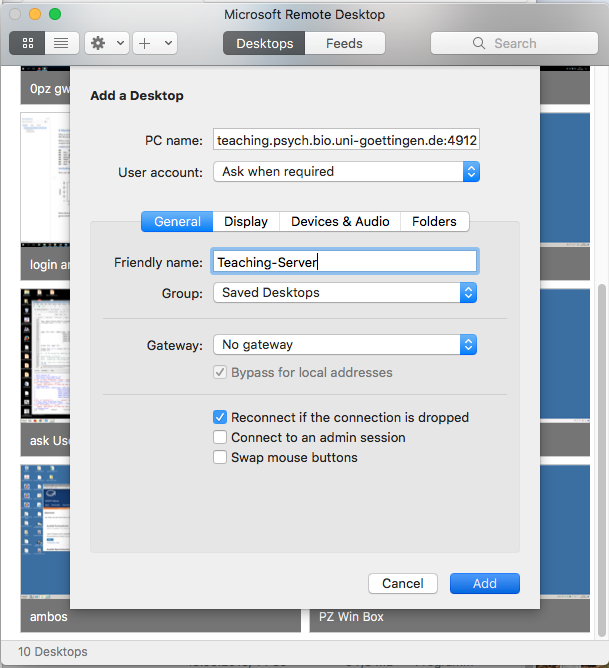Viewport: 609px width, 668px height.
Task: Select the ambos desktop thumbnail
Action: tap(45, 530)
